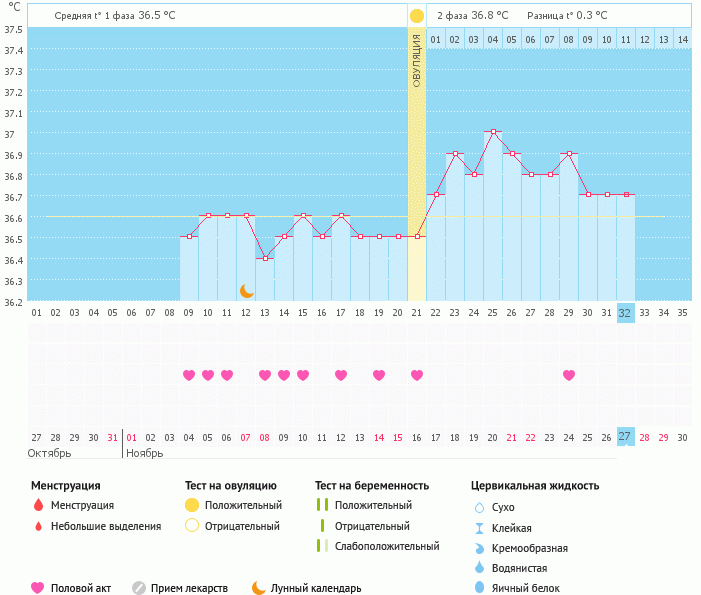
Task: Select the highlighted cycle day 32
Action: pyautogui.click(x=625, y=313)
